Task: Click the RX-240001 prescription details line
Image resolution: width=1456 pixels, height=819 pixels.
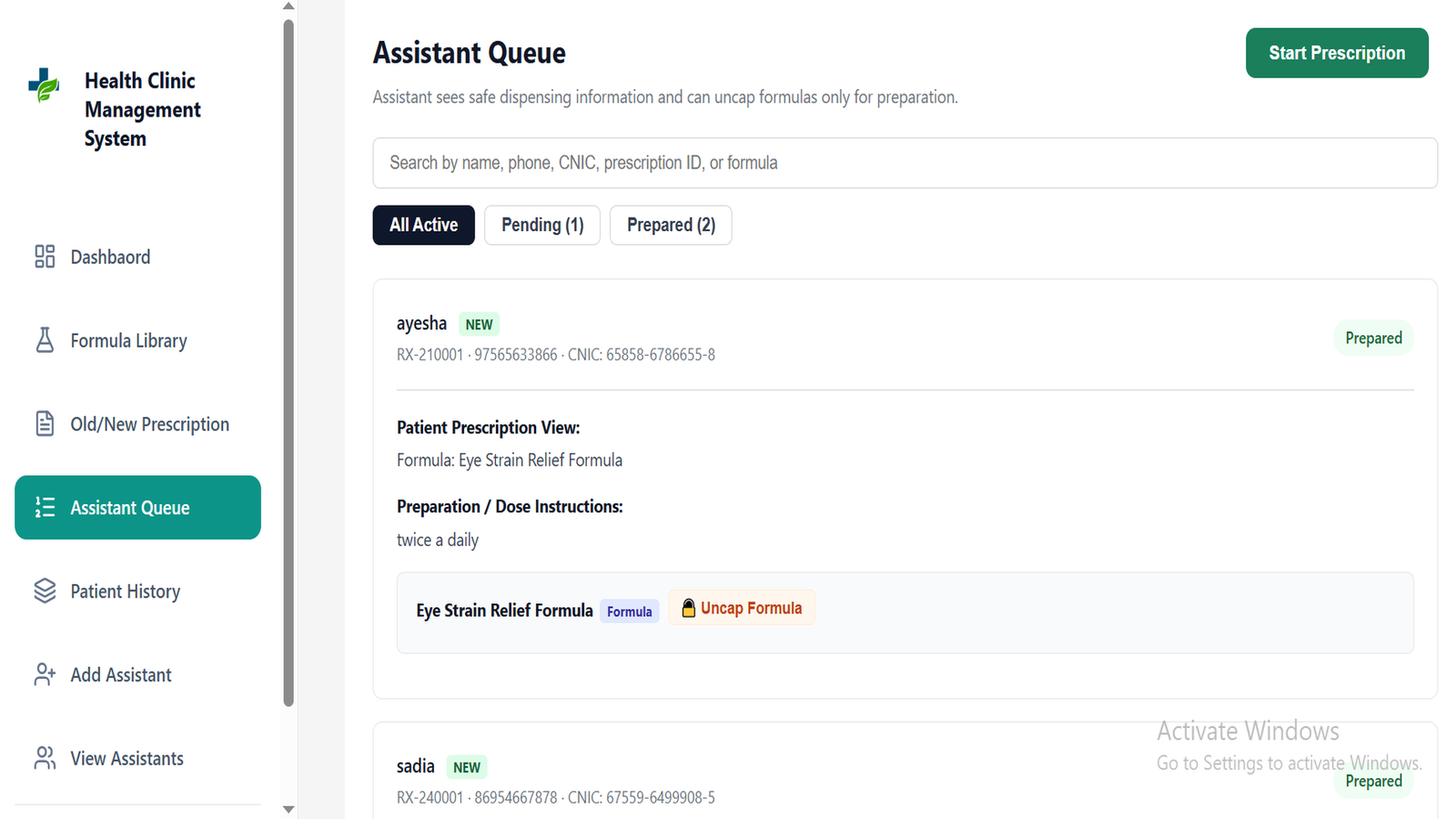Action: point(556,798)
